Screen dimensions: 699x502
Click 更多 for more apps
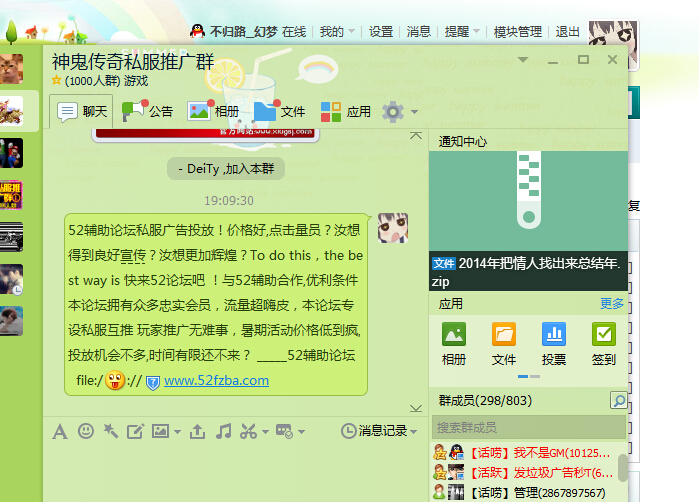[612, 304]
